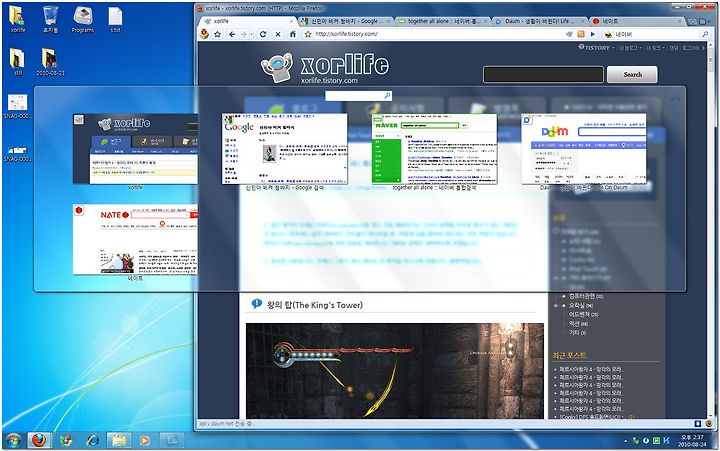Open Internet Explorer from taskbar
The width and height of the screenshot is (720, 451).
tap(93, 441)
